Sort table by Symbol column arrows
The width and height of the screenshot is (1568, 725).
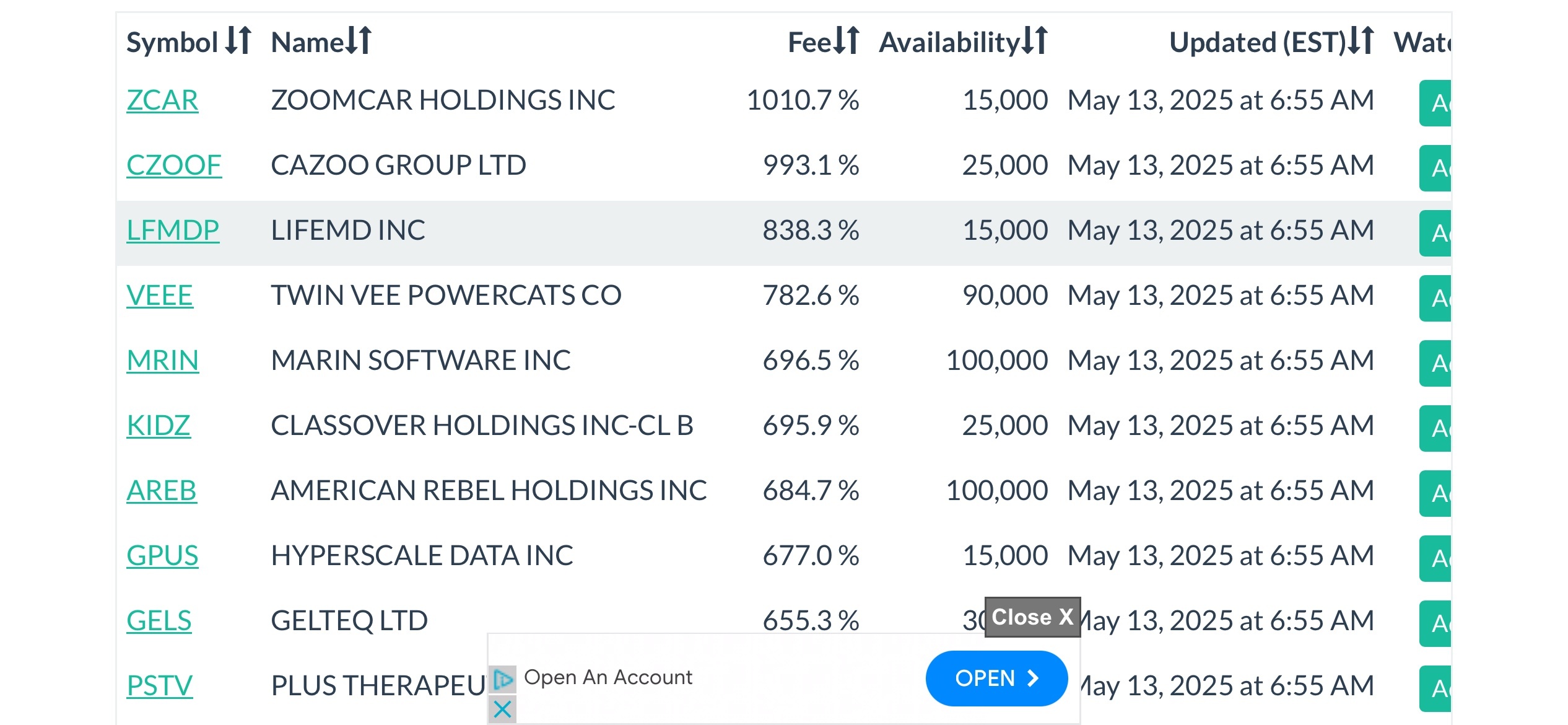pos(238,41)
